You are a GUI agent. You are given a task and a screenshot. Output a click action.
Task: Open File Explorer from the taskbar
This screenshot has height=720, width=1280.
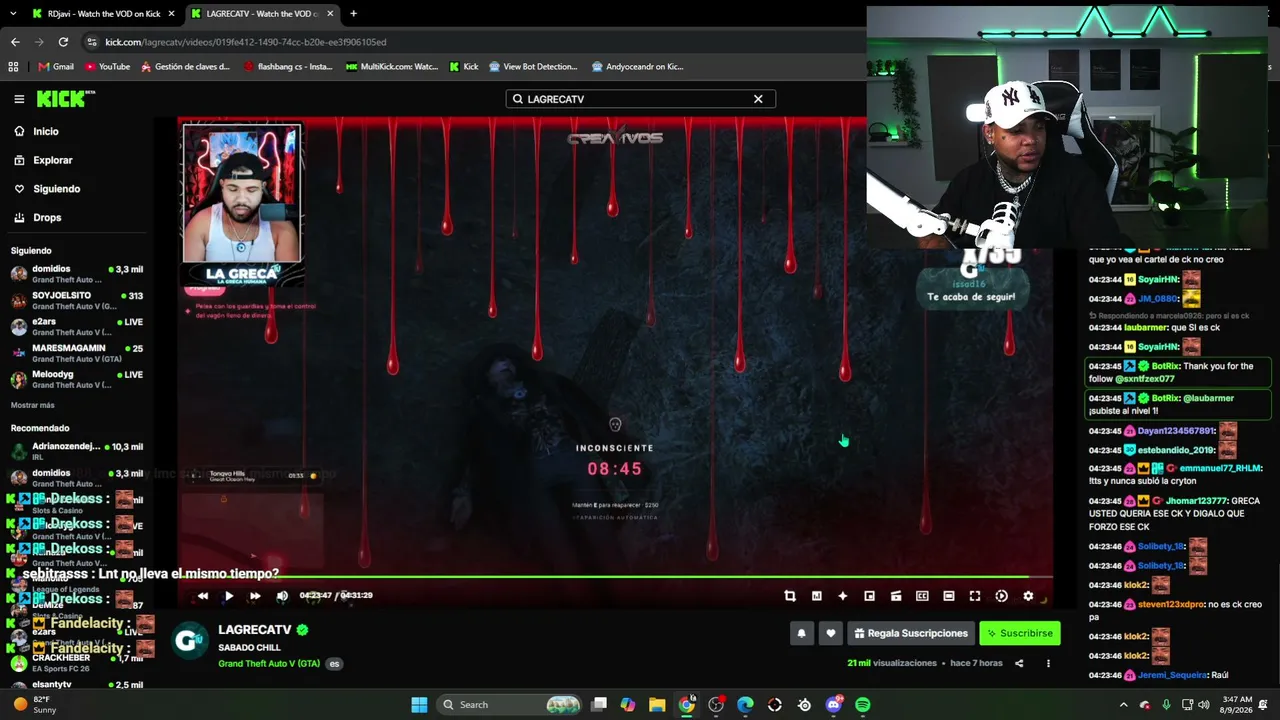point(657,705)
